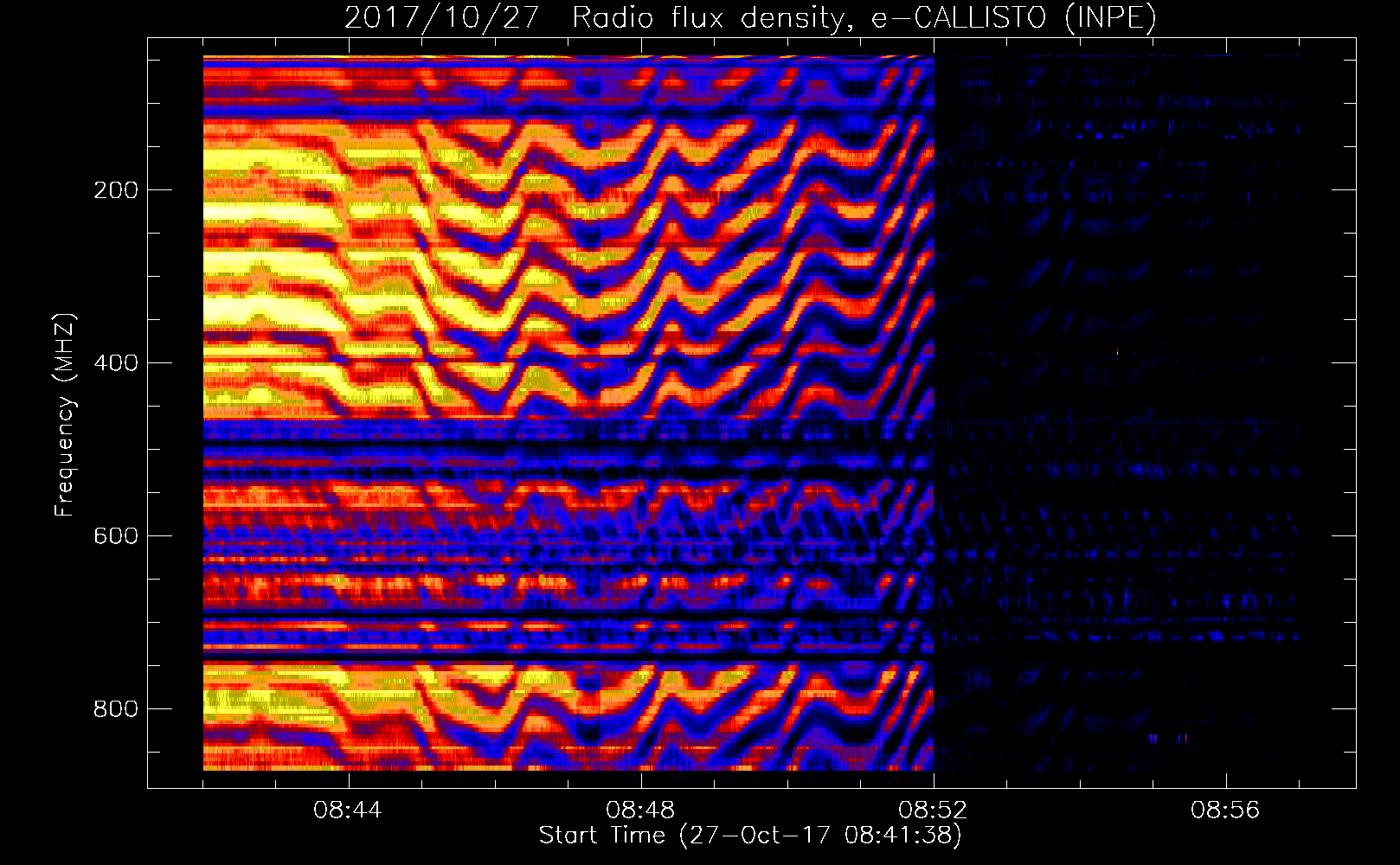The width and height of the screenshot is (1400, 865).
Task: Select the 800 MHz frequency axis label
Action: [116, 709]
